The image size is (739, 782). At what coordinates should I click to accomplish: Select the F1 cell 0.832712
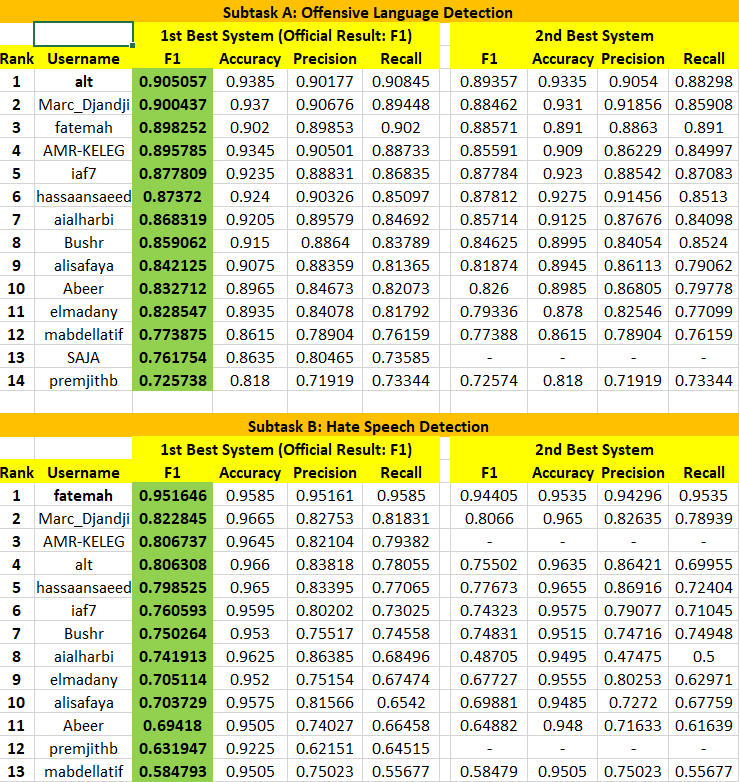(x=173, y=288)
